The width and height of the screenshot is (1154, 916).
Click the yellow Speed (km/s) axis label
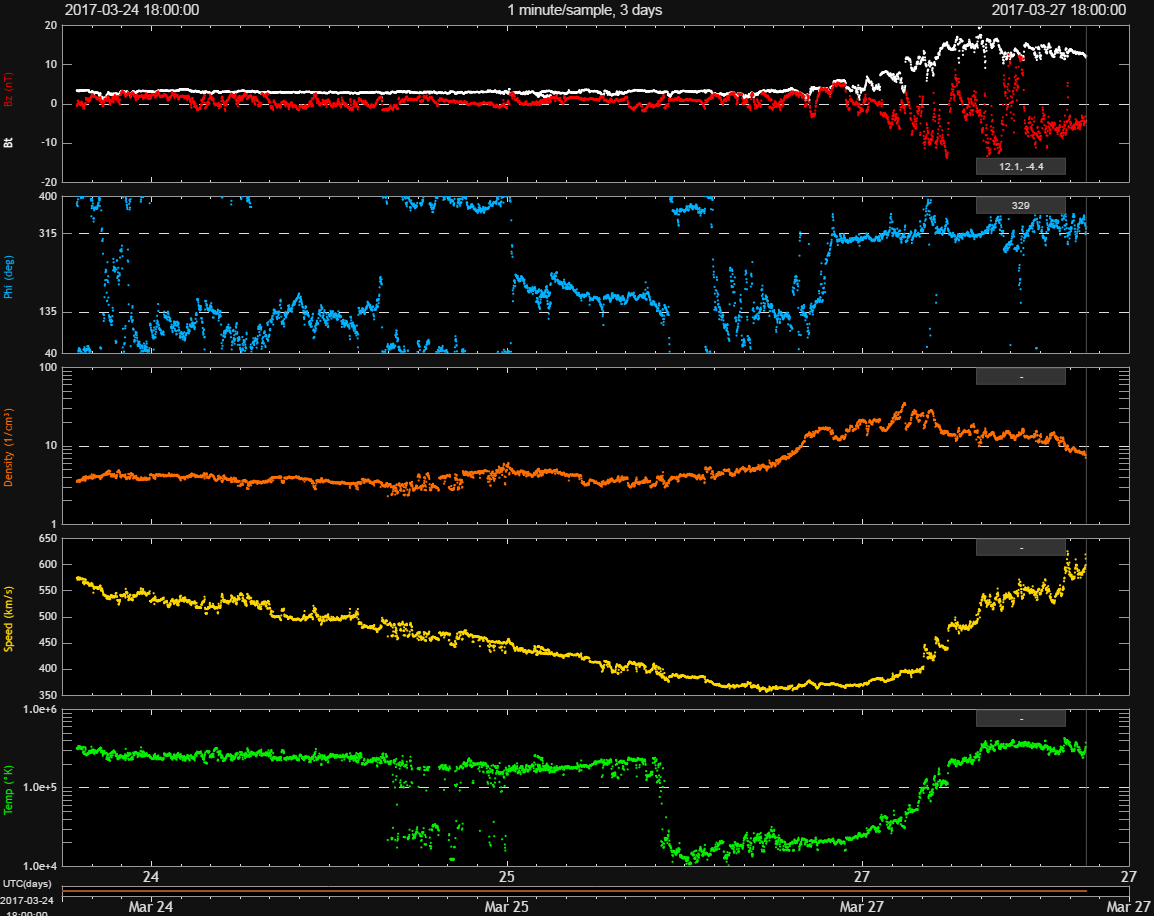pos(9,617)
